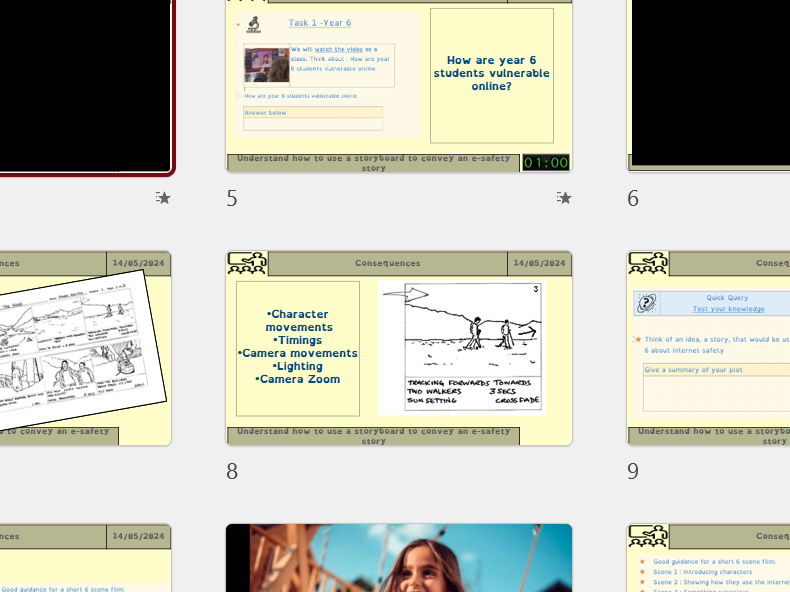Click the microscope icon on slide 5
790x592 pixels.
[x=254, y=24]
